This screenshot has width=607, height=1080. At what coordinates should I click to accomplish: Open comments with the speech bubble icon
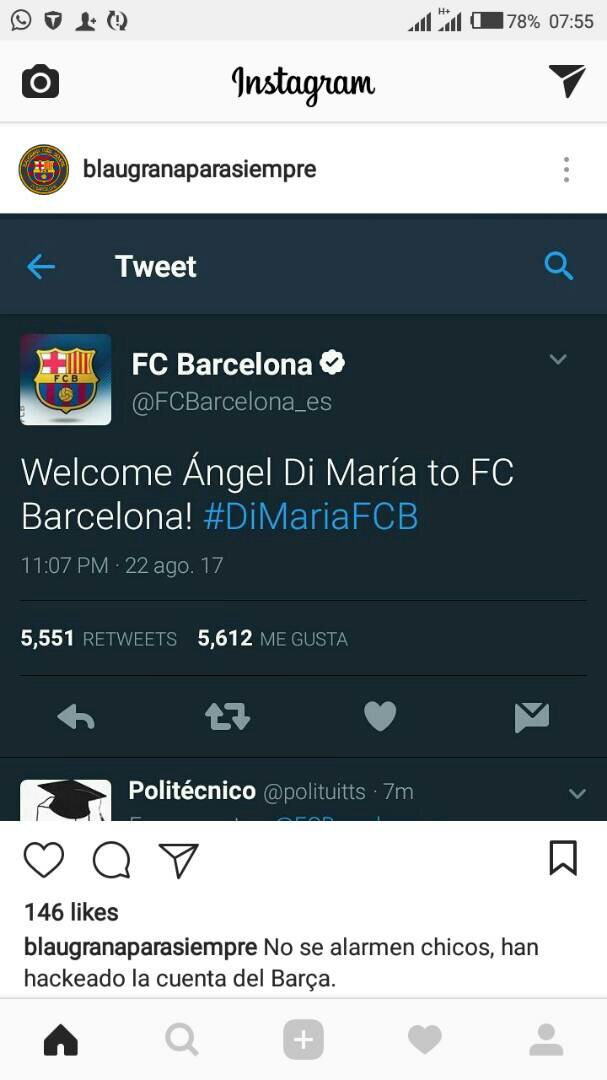click(112, 860)
